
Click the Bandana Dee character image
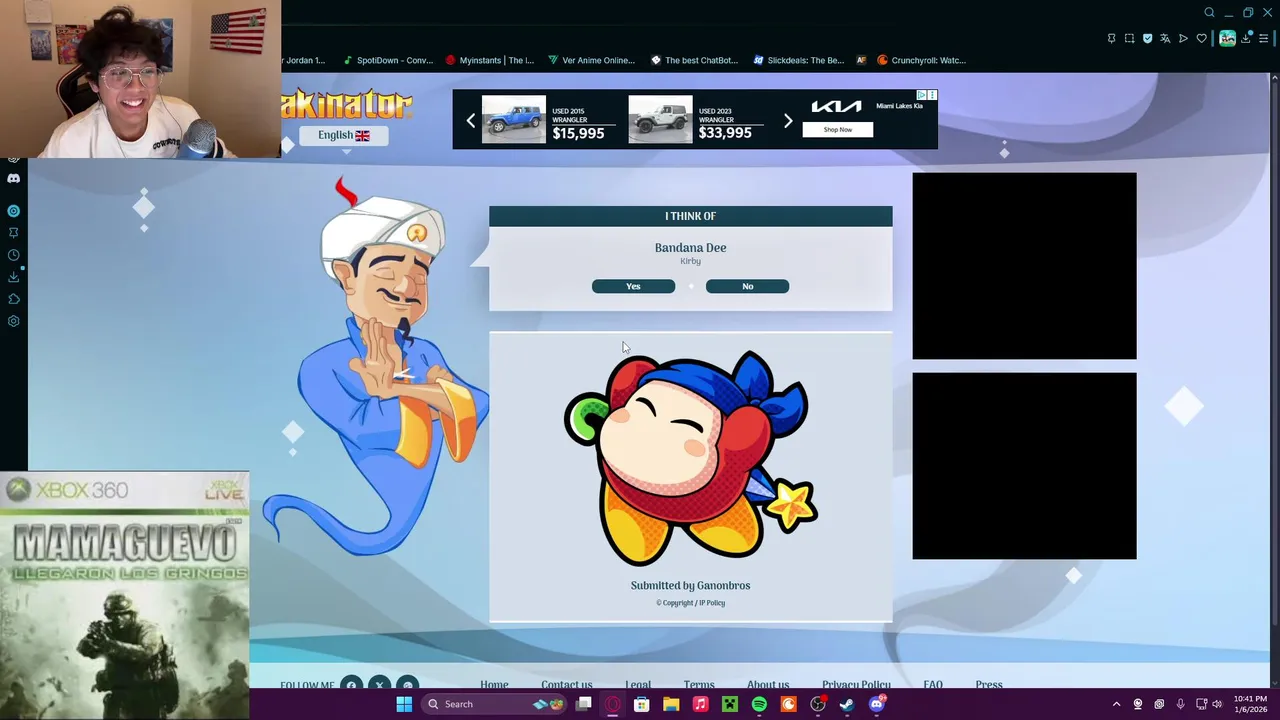pos(690,458)
